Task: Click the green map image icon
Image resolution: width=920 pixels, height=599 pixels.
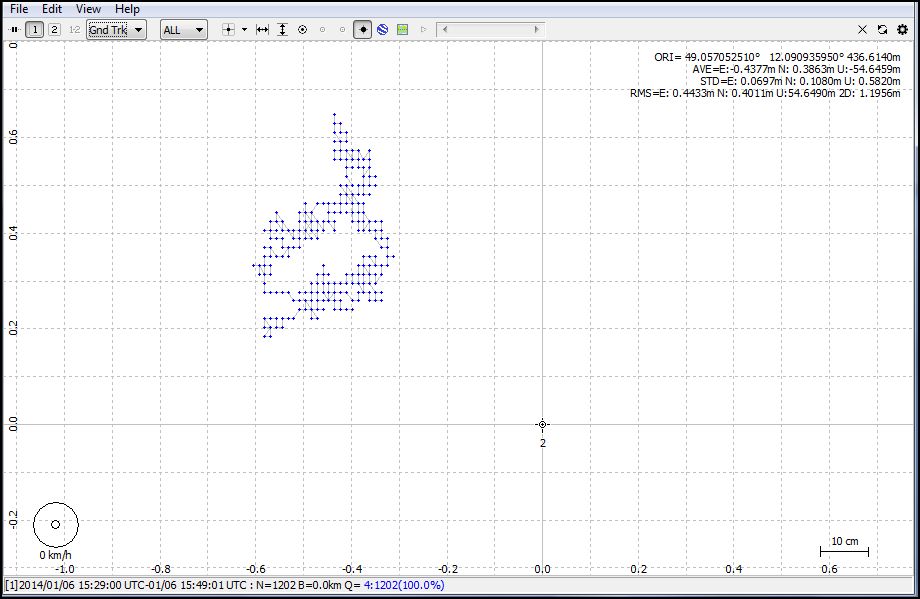Action: tap(402, 30)
